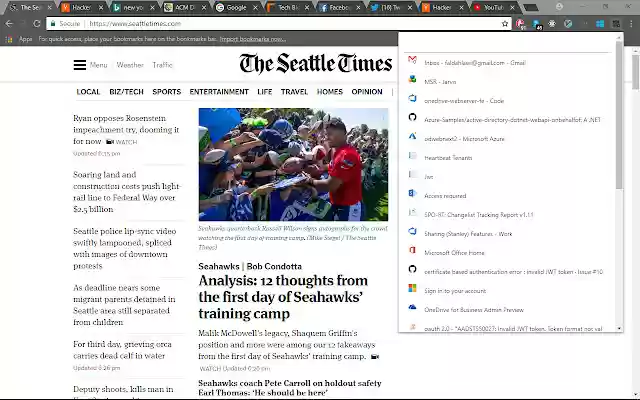Open the hamburger Menu icon on Seattle Times
Screen dimensions: 640x400
click(80, 65)
